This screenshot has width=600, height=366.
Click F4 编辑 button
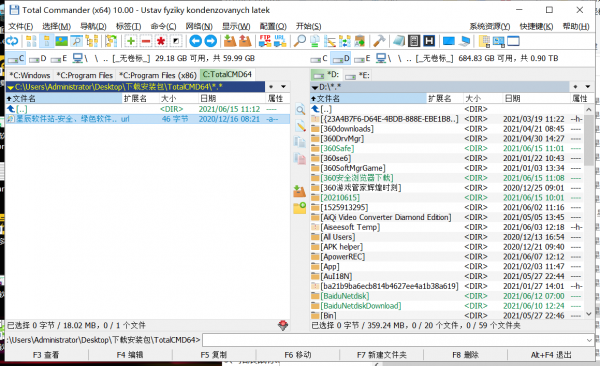click(x=130, y=355)
